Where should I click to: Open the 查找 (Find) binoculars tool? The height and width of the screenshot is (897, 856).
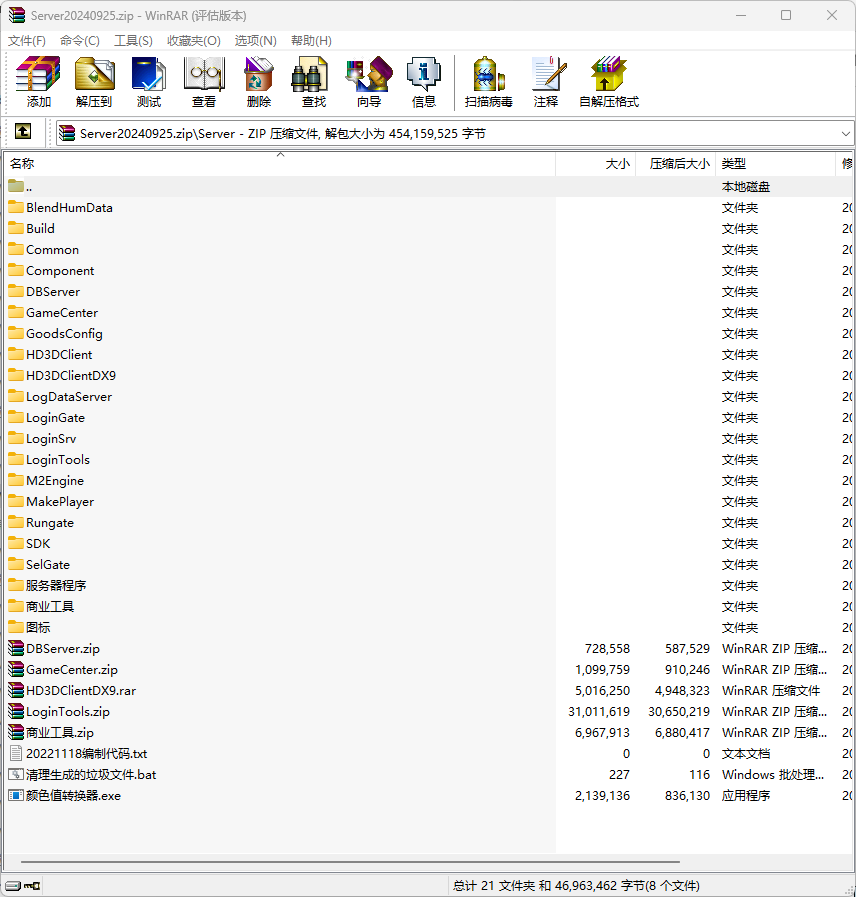314,82
